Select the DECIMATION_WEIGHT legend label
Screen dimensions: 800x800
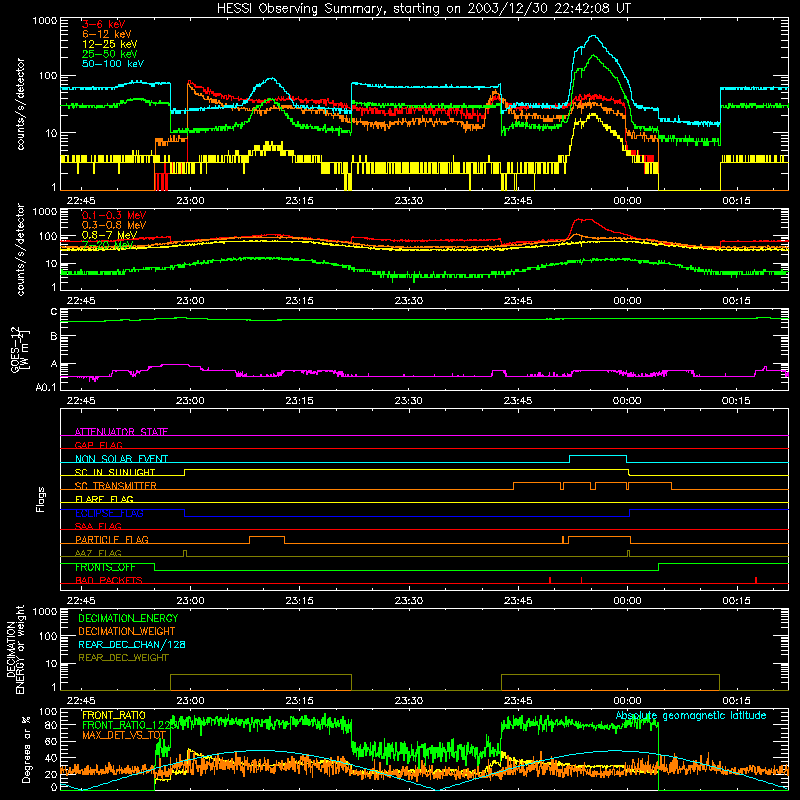pos(127,631)
